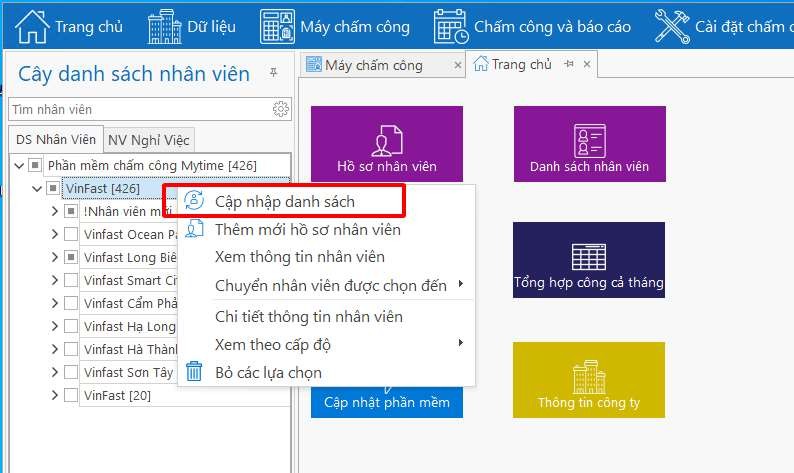Click the Trang chủ house icon
The image size is (794, 473).
pyautogui.click(x=33, y=26)
